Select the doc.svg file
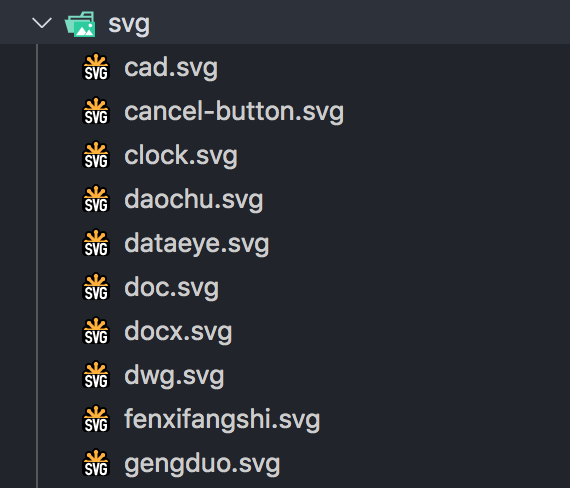The height and width of the screenshot is (488, 570). [x=172, y=288]
